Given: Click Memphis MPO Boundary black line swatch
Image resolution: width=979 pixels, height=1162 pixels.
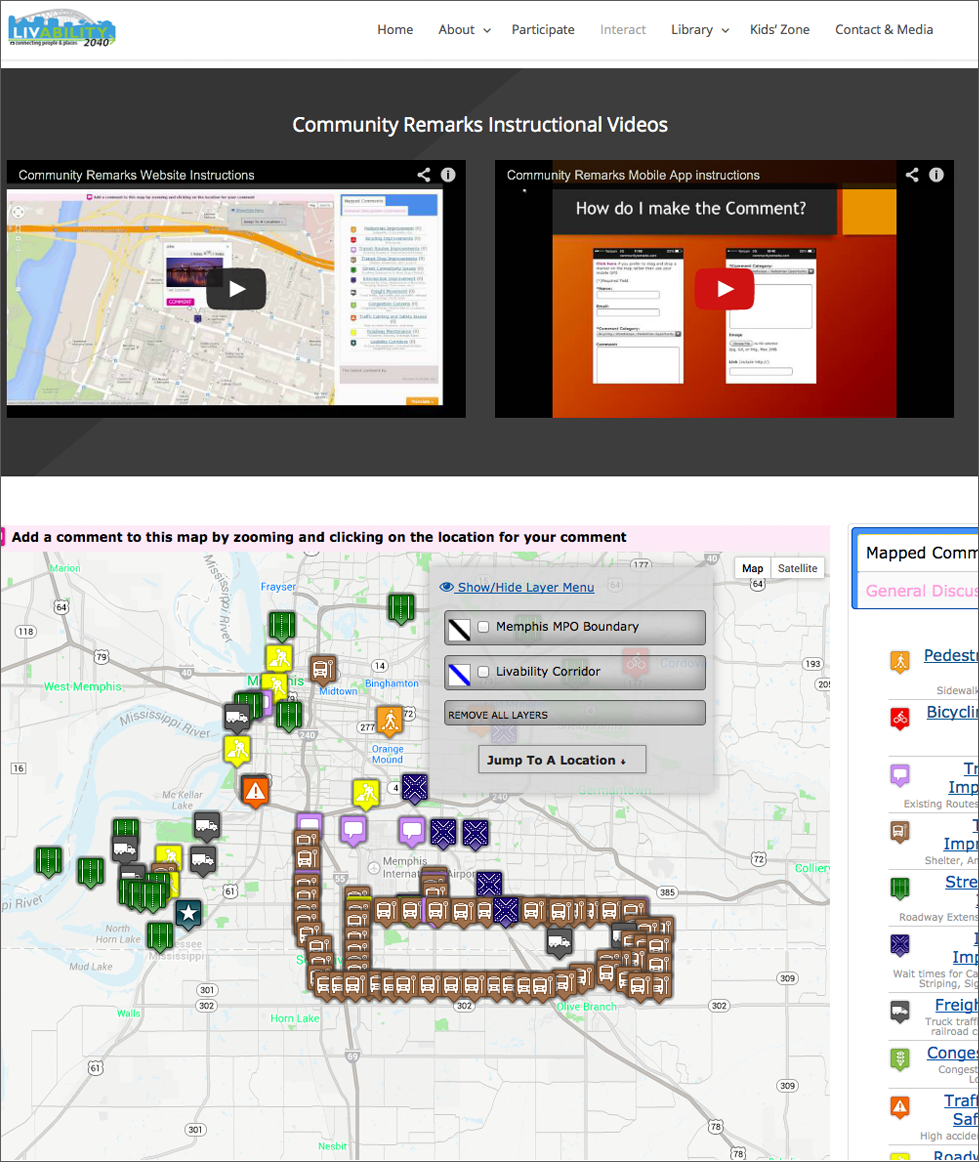Looking at the screenshot, I should (x=459, y=629).
